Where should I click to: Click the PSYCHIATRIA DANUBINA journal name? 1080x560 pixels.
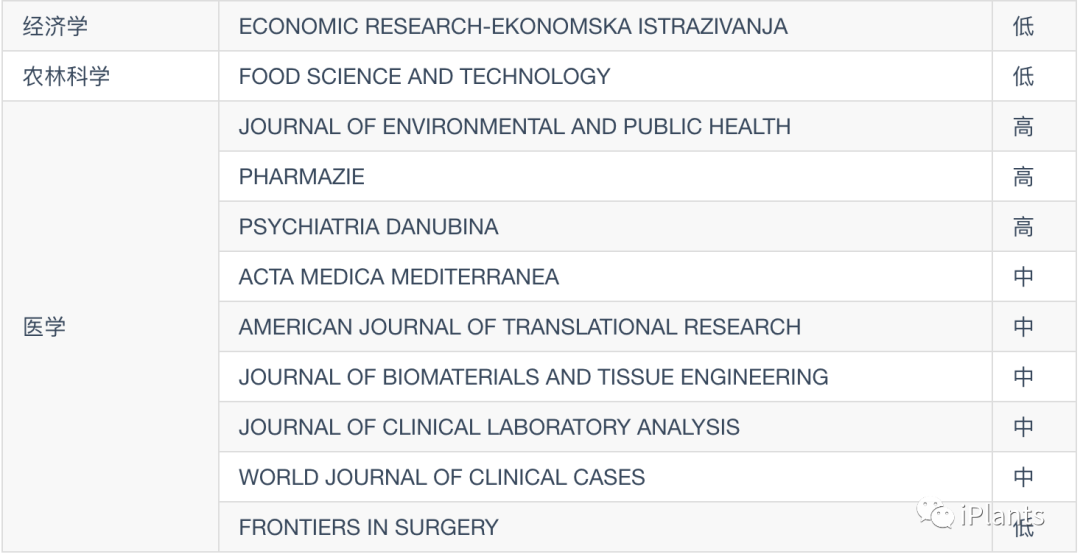tap(368, 227)
